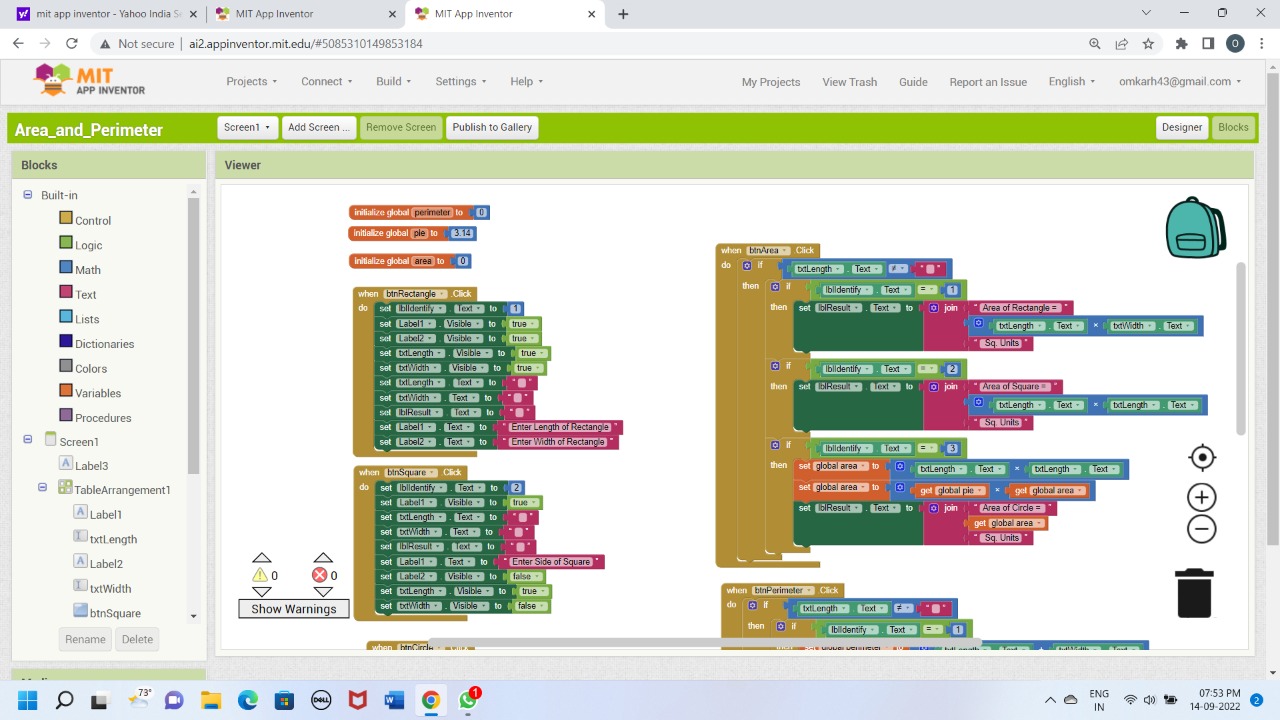
Task: Click the Show Warnings button
Action: (293, 609)
